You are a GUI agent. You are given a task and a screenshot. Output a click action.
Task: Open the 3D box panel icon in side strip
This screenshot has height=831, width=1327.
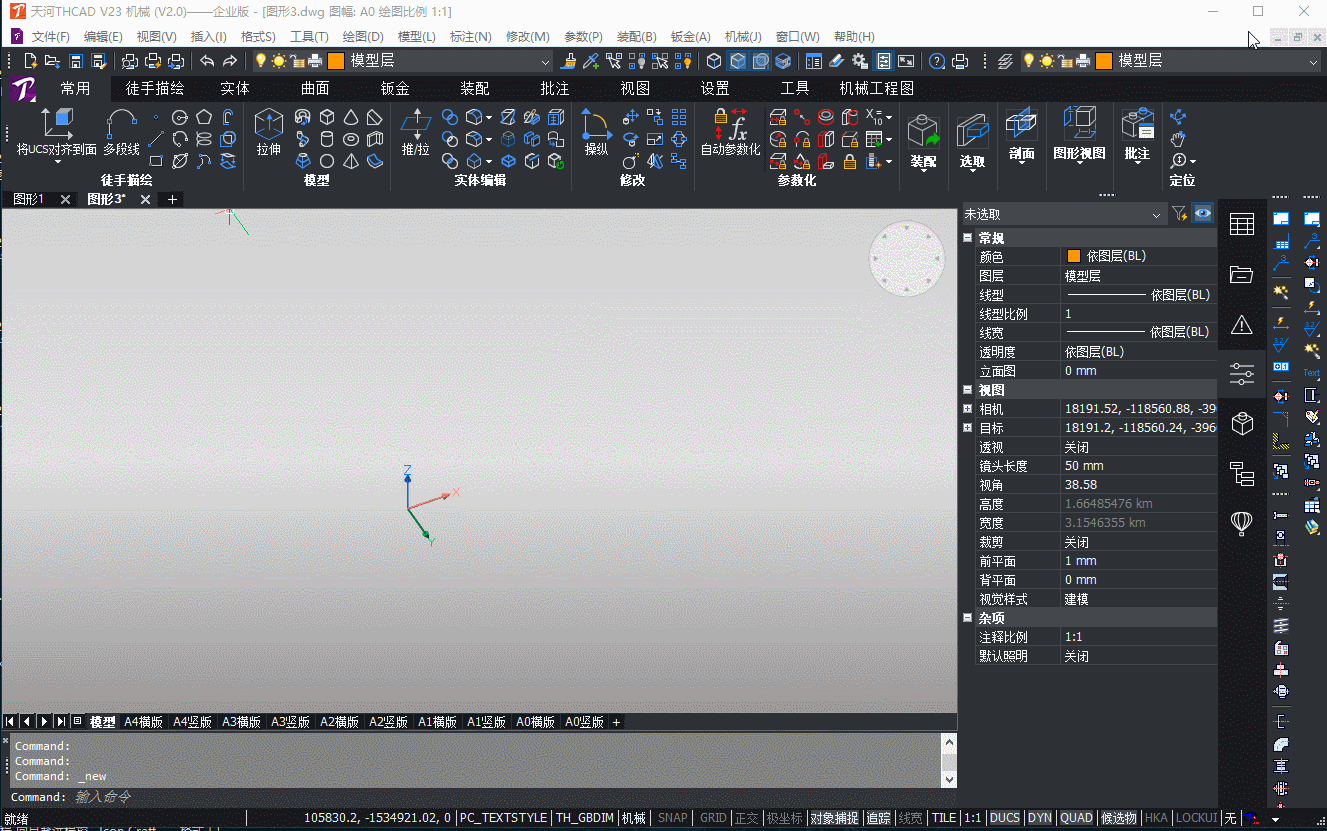click(x=1242, y=424)
